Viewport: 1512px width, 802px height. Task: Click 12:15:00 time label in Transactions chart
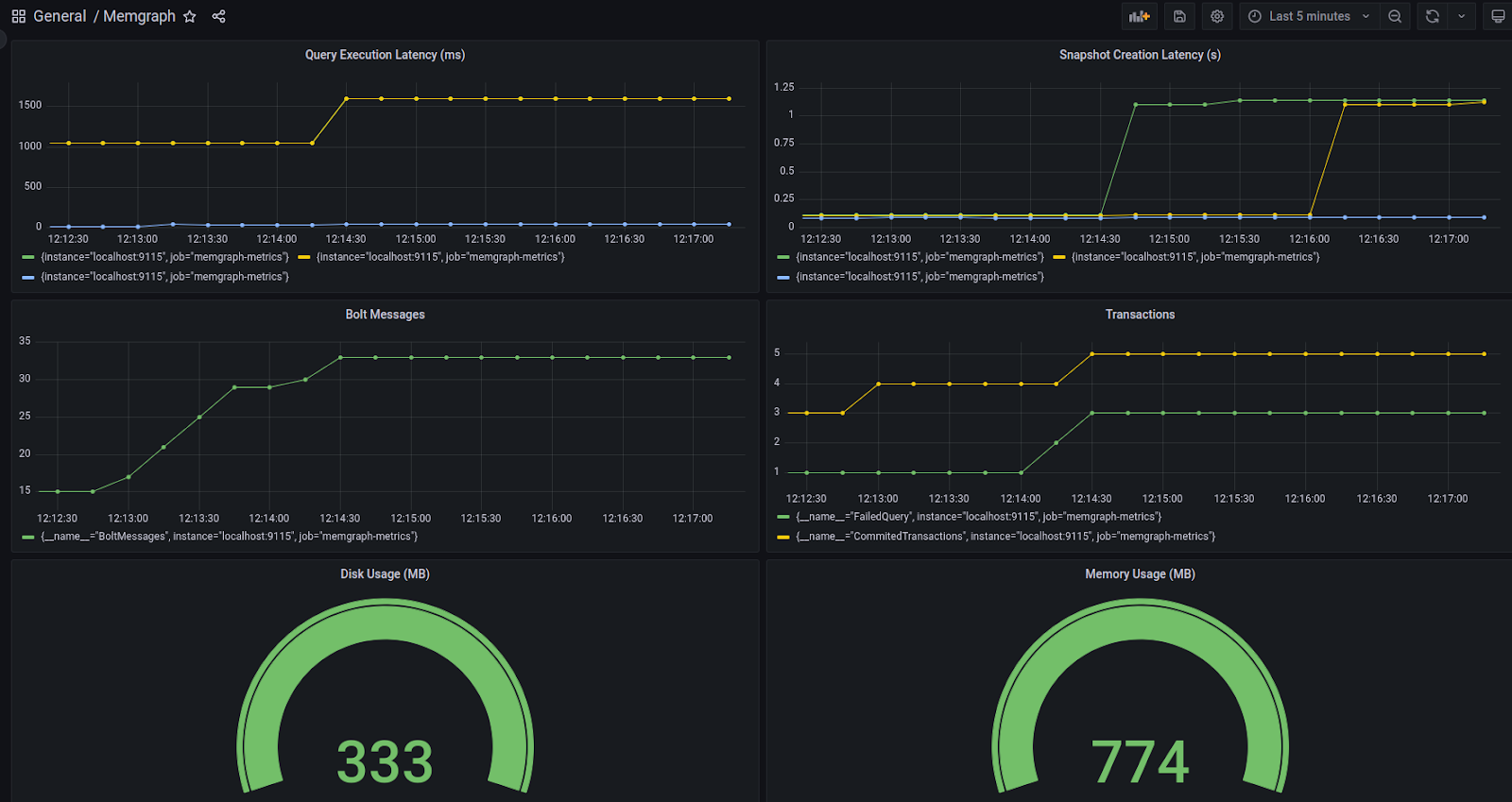point(1162,499)
